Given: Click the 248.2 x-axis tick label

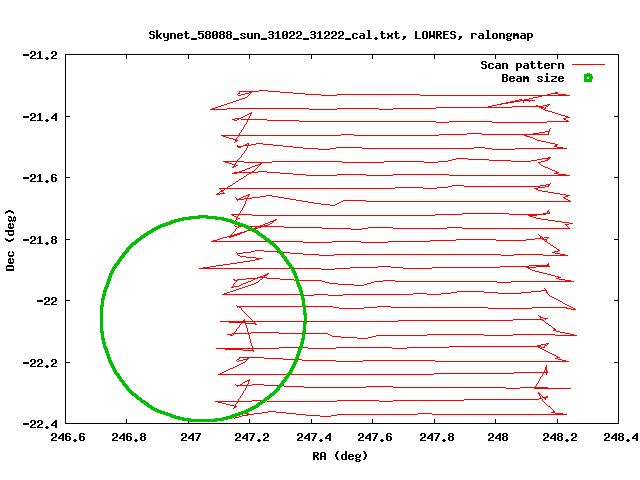Looking at the screenshot, I should coord(559,437).
